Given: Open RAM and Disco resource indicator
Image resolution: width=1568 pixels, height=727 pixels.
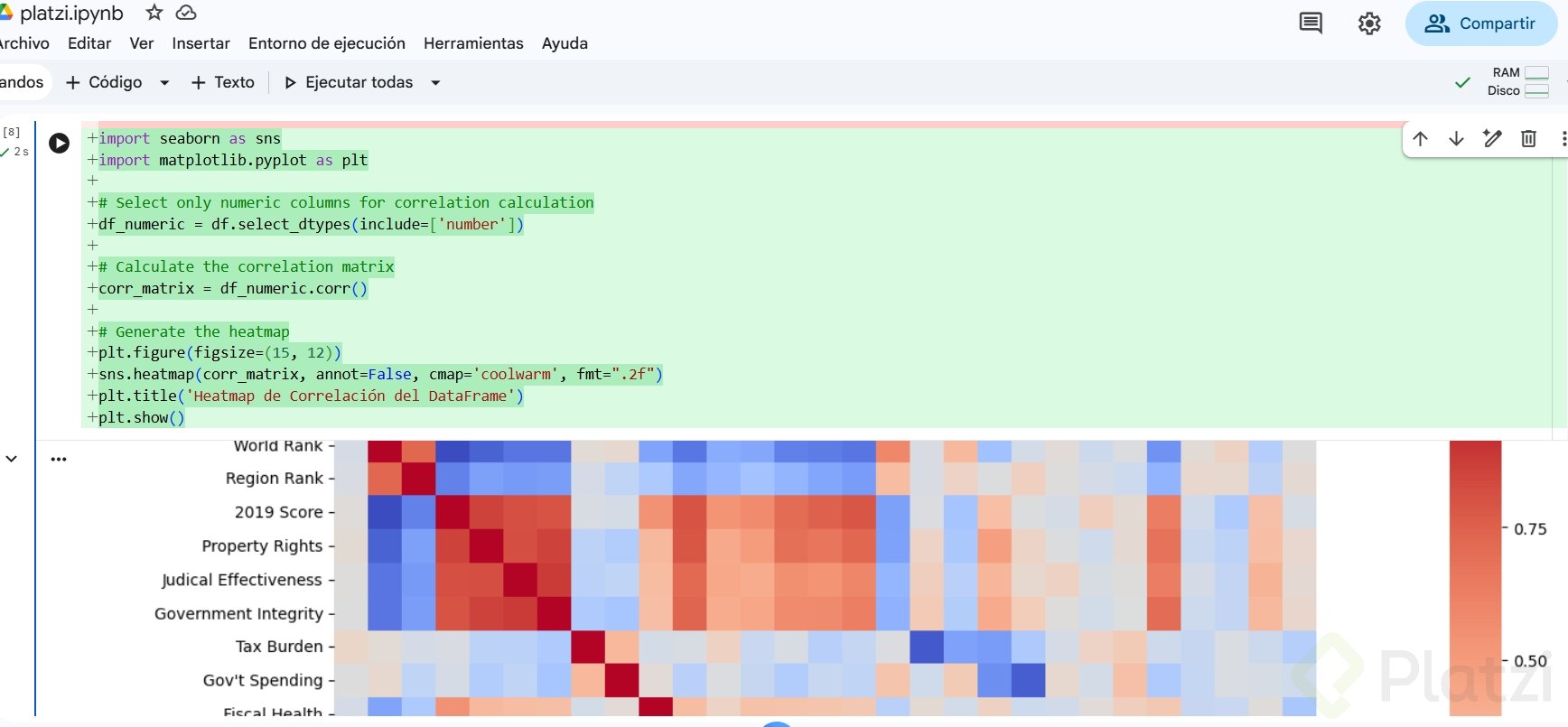Looking at the screenshot, I should [x=1518, y=81].
